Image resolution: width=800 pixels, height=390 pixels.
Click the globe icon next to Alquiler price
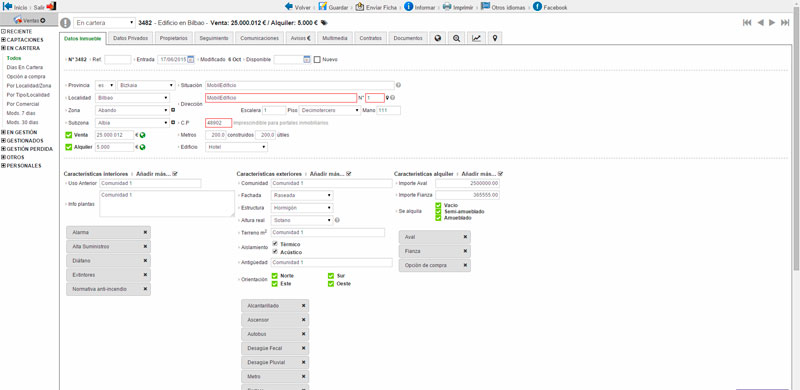tap(142, 148)
